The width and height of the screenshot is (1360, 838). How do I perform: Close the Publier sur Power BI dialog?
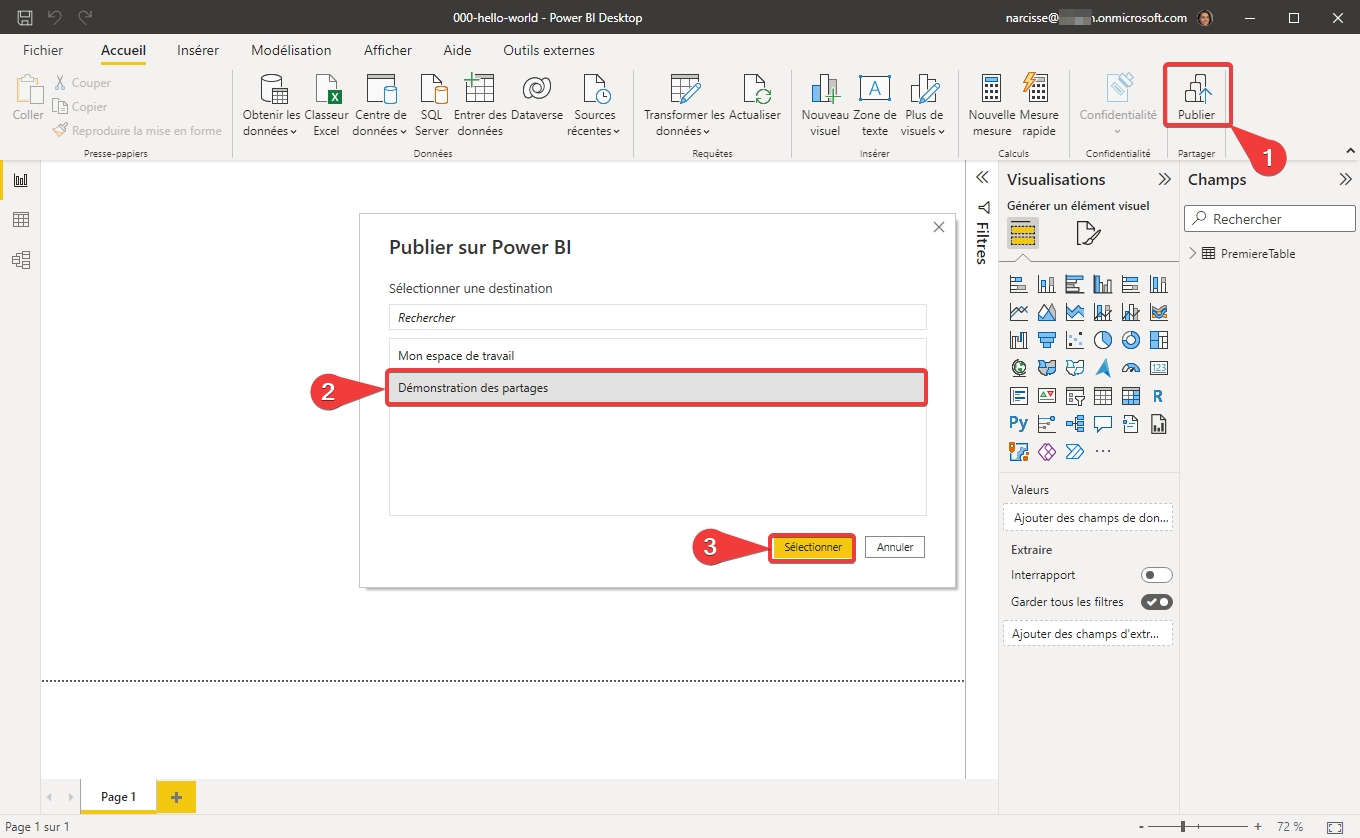(x=938, y=227)
